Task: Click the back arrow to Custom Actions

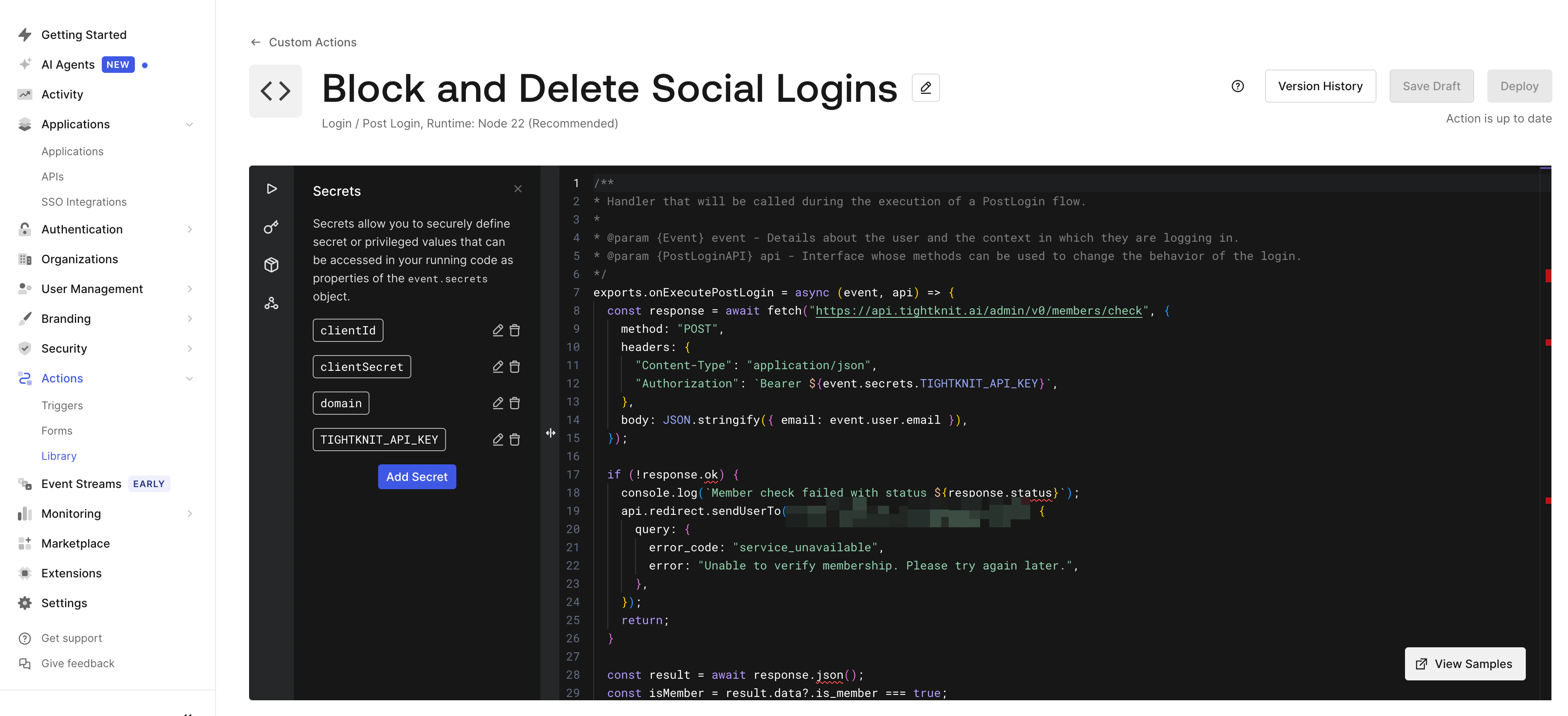Action: point(256,42)
